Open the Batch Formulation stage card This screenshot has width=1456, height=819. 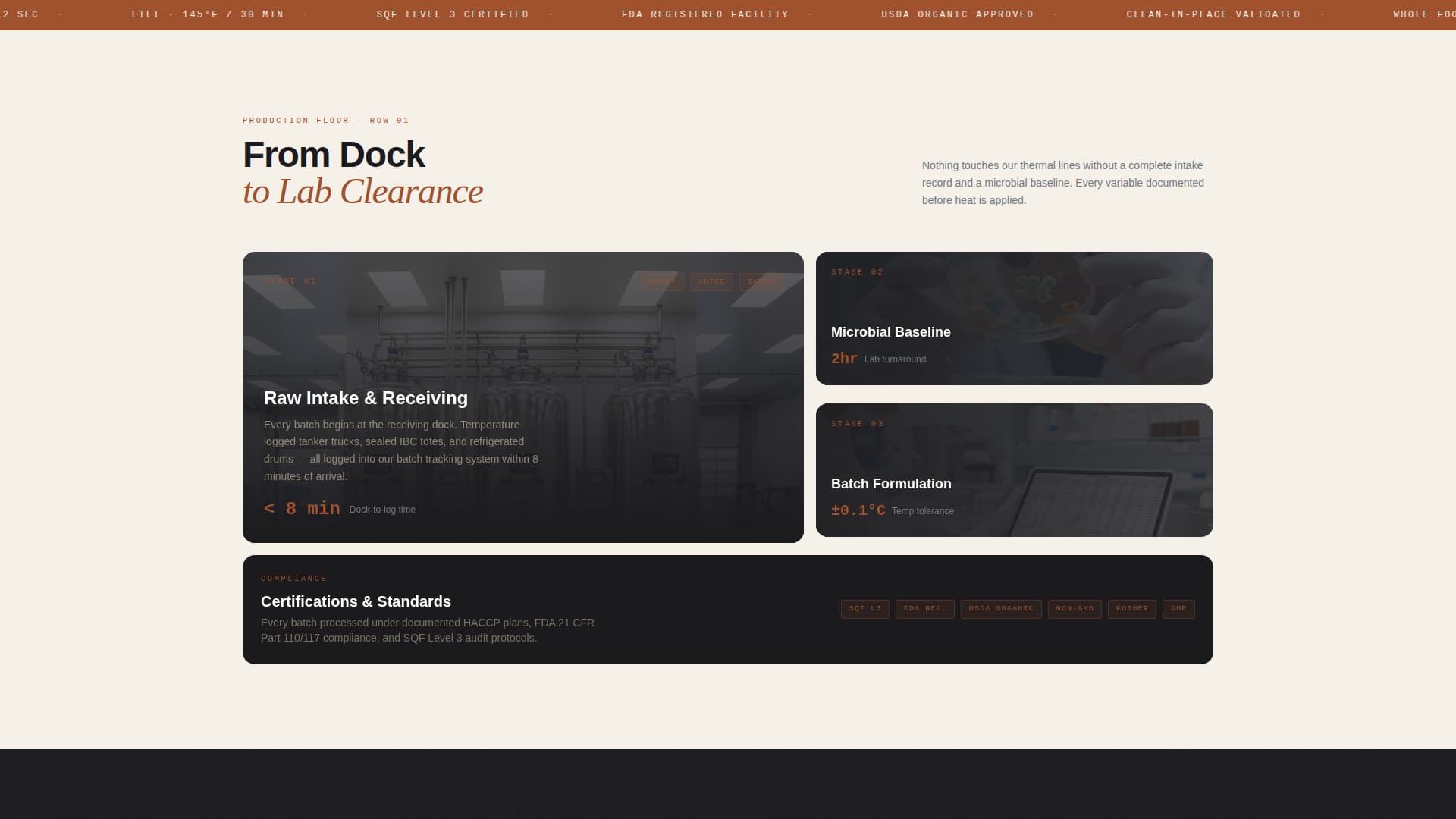point(1014,470)
